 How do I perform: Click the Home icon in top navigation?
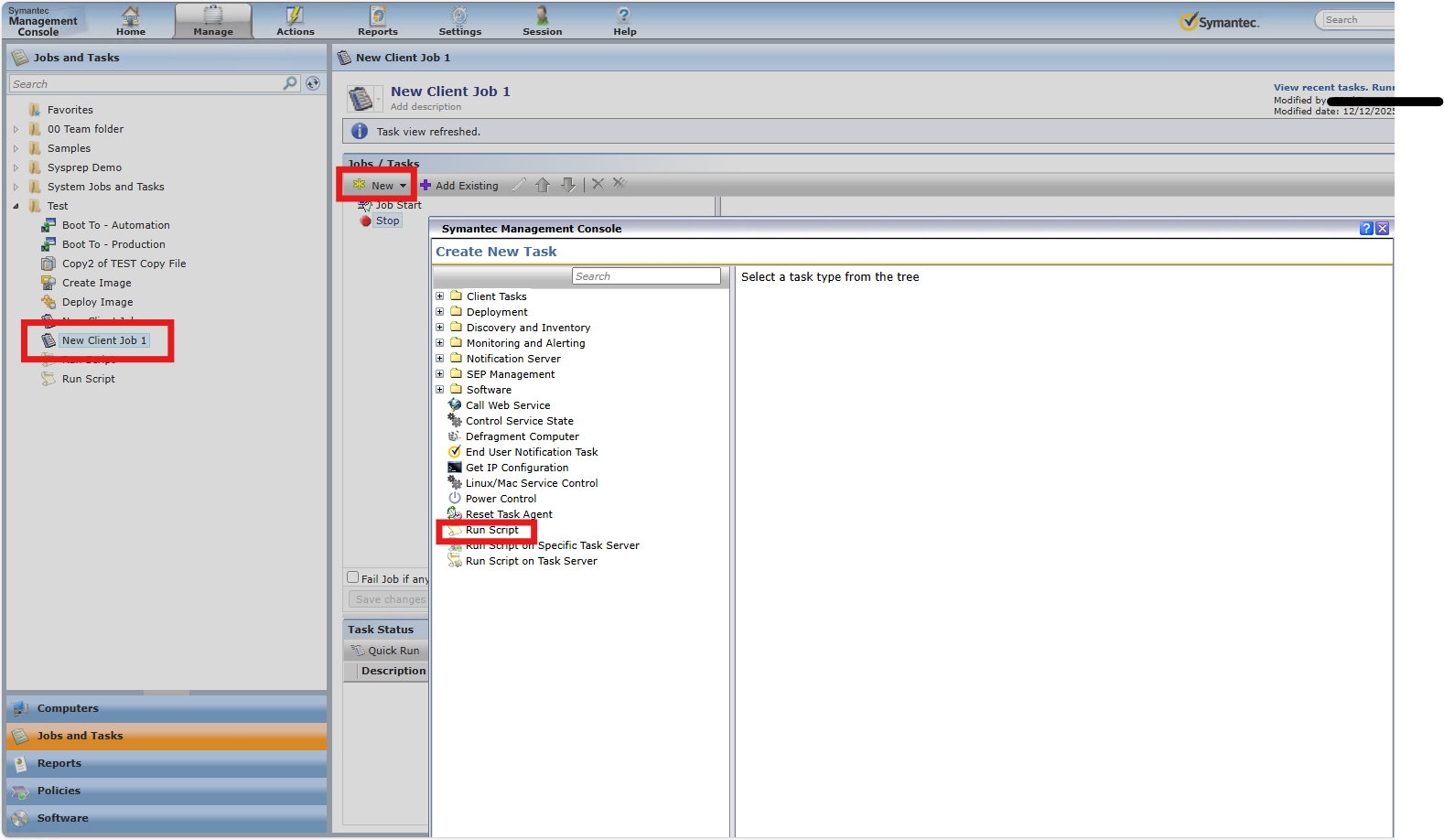coord(131,16)
